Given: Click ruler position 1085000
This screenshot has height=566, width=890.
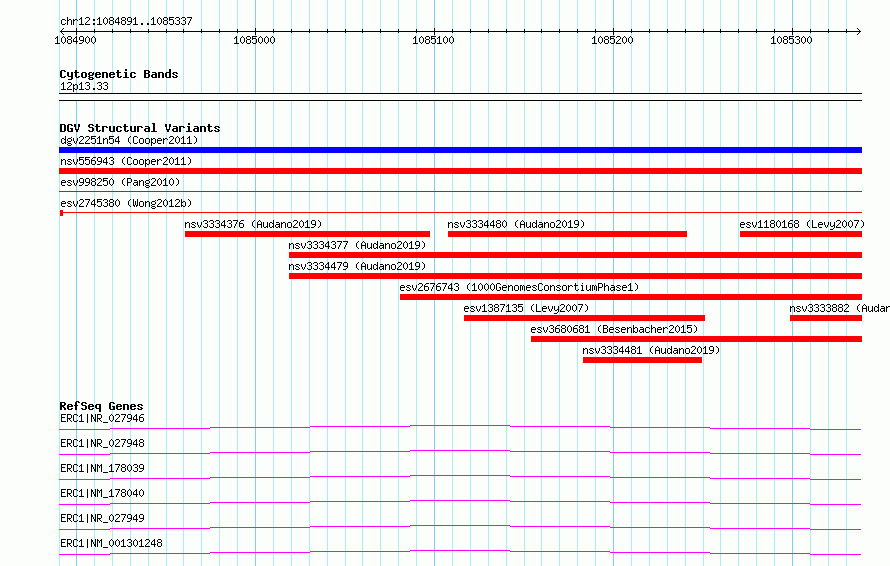Looking at the screenshot, I should point(254,40).
